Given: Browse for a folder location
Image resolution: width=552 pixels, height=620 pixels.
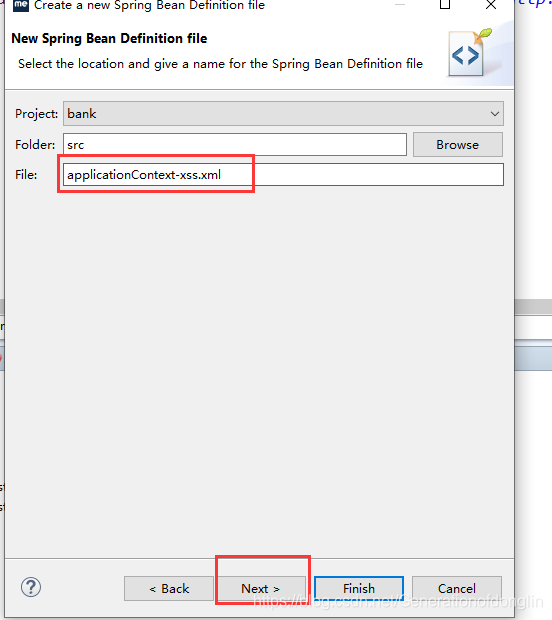Looking at the screenshot, I should [458, 145].
